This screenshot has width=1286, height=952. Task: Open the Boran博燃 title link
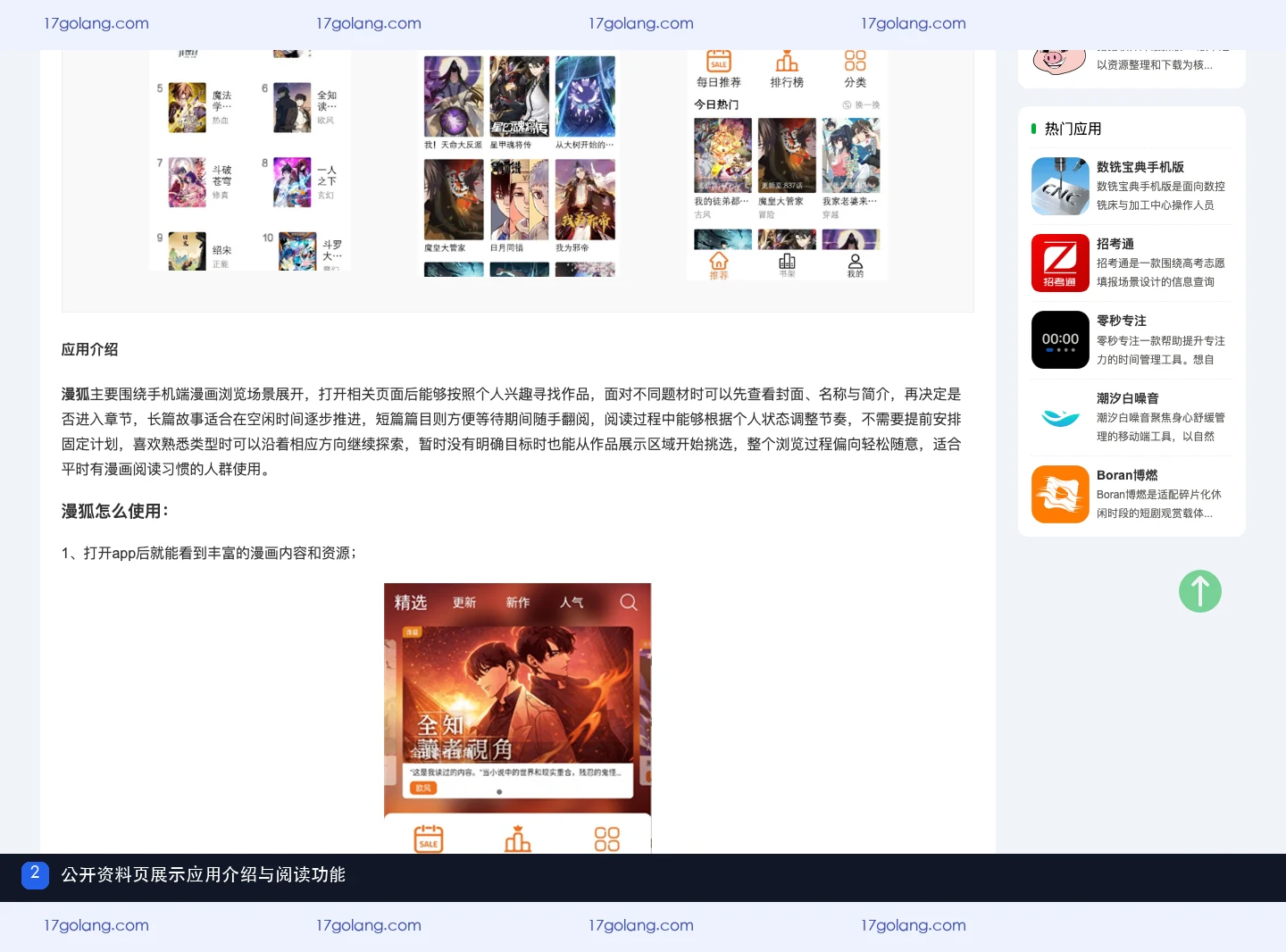coord(1127,475)
